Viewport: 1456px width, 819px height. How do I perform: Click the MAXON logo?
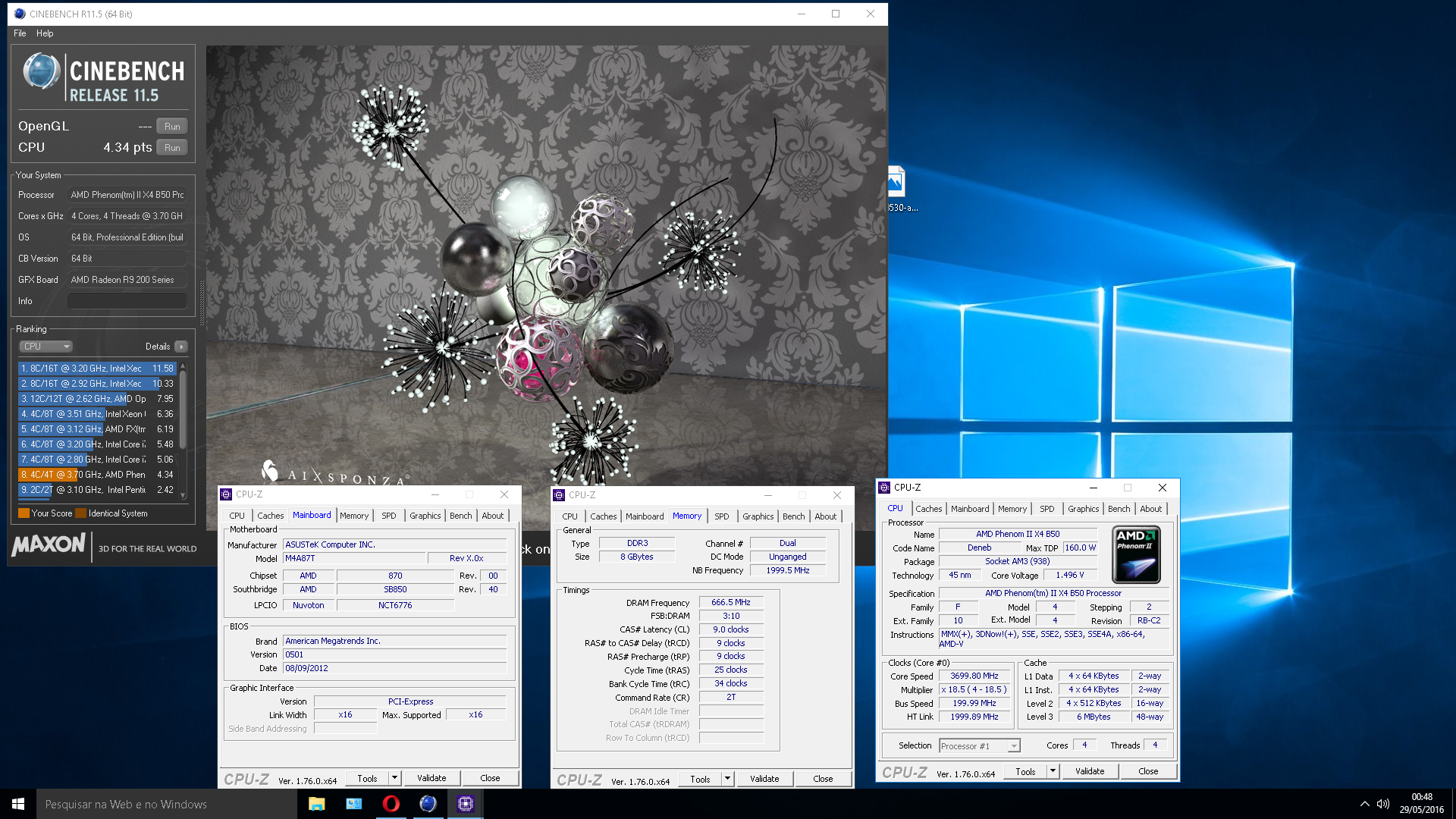tap(49, 544)
